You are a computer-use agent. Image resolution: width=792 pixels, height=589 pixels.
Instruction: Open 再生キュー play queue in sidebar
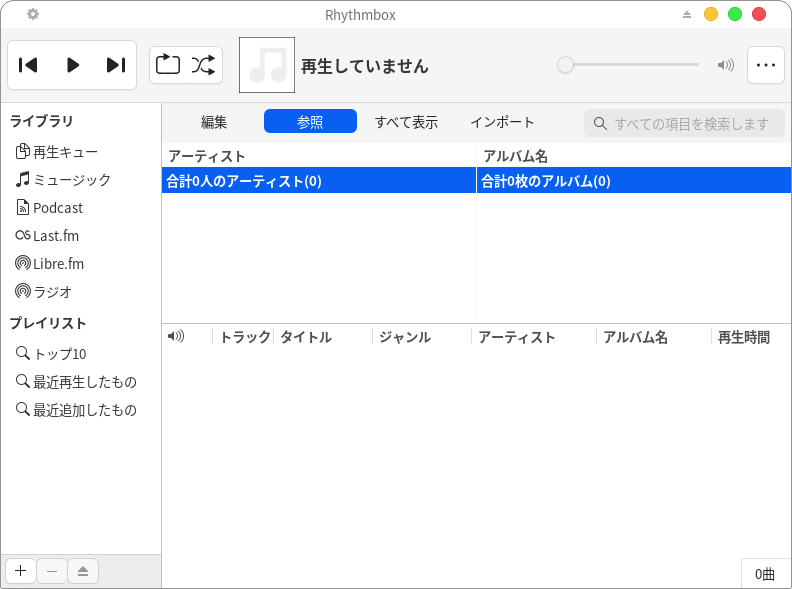click(65, 152)
